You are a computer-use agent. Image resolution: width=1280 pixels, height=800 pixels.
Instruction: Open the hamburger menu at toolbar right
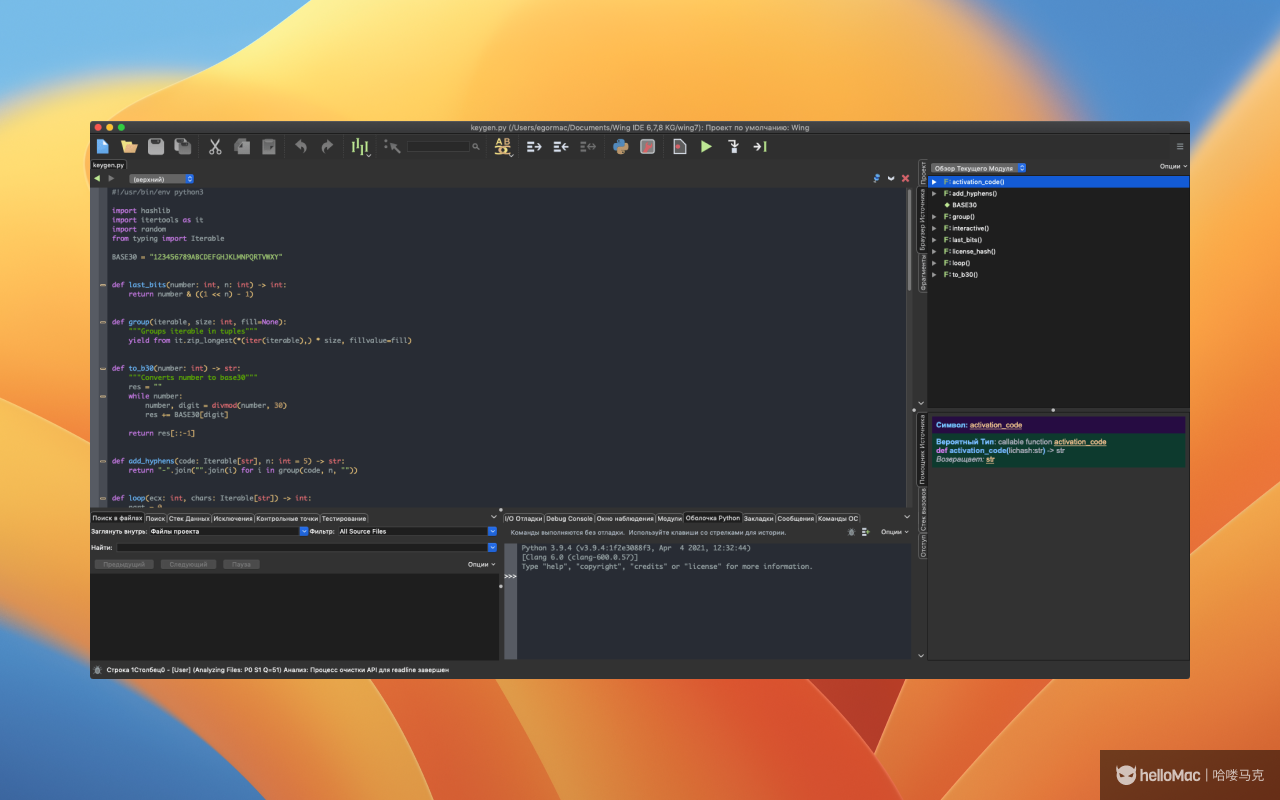(x=1179, y=146)
